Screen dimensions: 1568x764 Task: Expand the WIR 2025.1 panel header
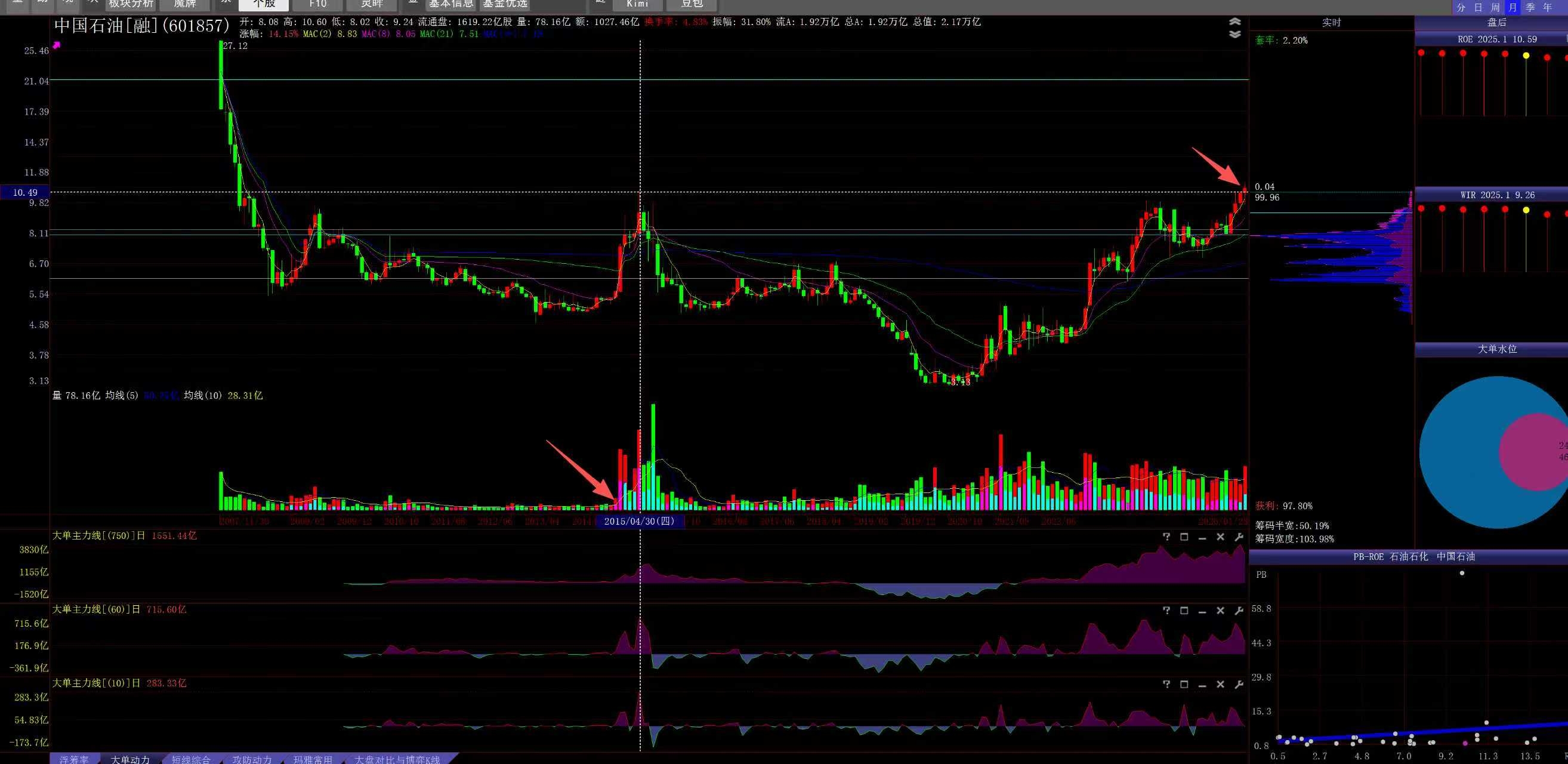(x=1497, y=195)
